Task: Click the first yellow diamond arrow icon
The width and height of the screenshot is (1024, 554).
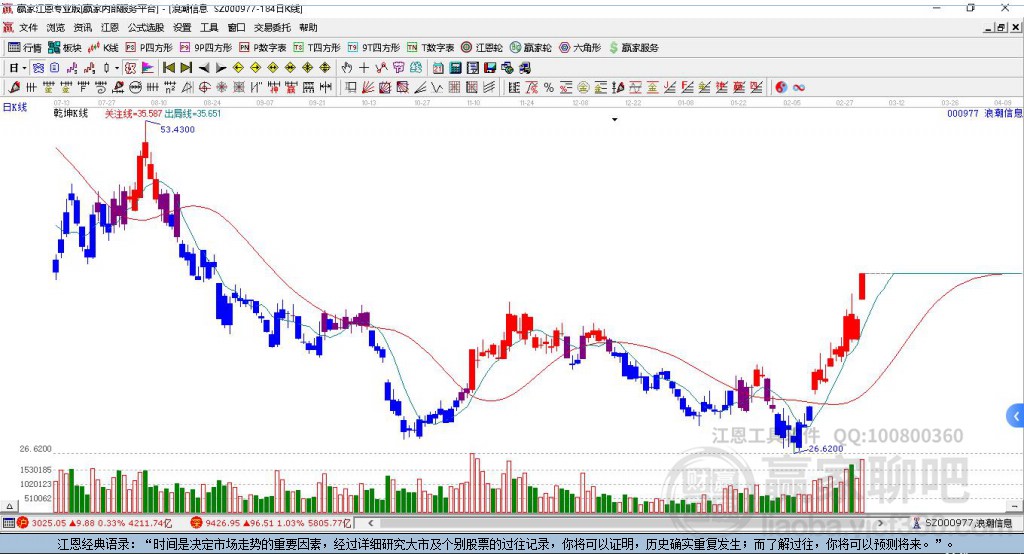Action: click(x=238, y=68)
